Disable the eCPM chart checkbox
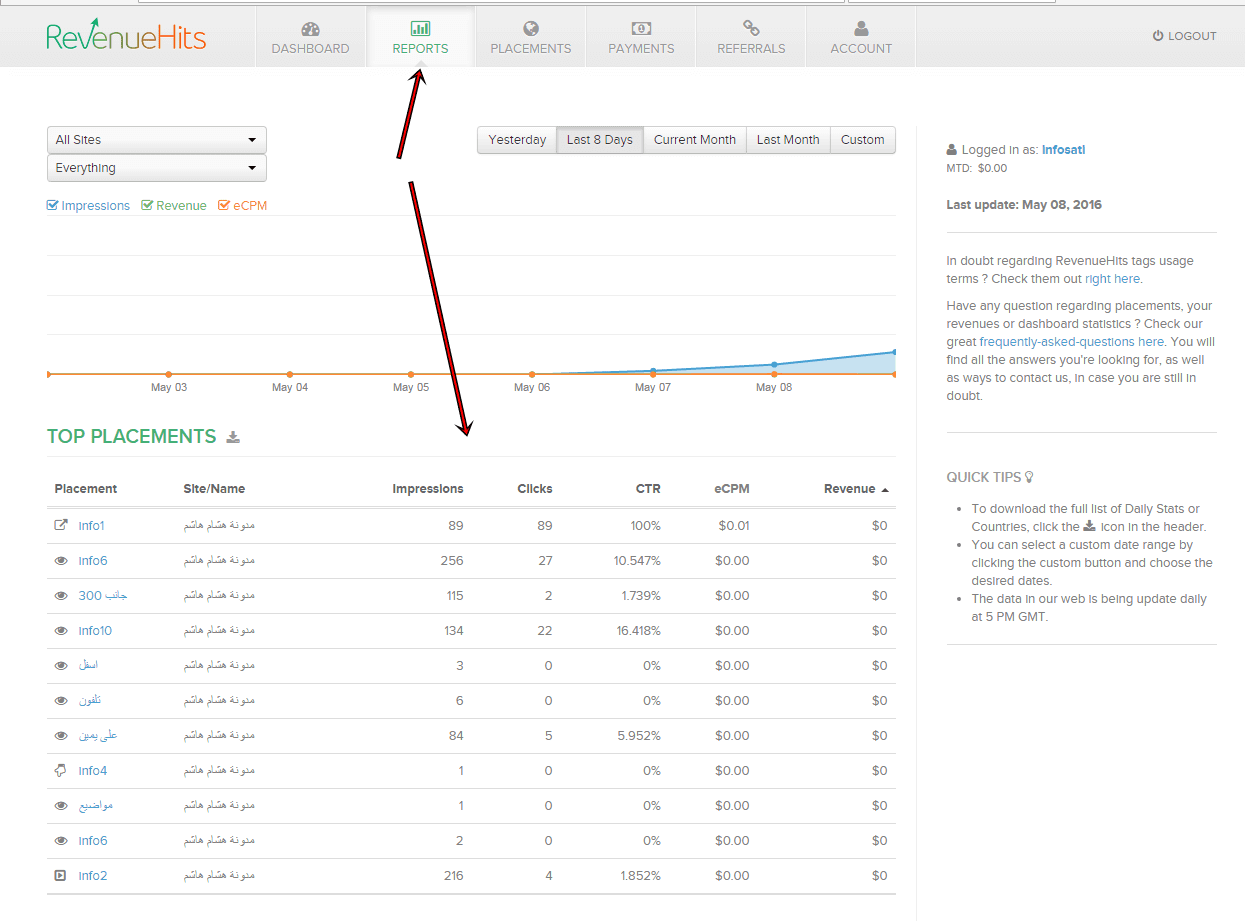The width and height of the screenshot is (1245, 921). coord(224,206)
